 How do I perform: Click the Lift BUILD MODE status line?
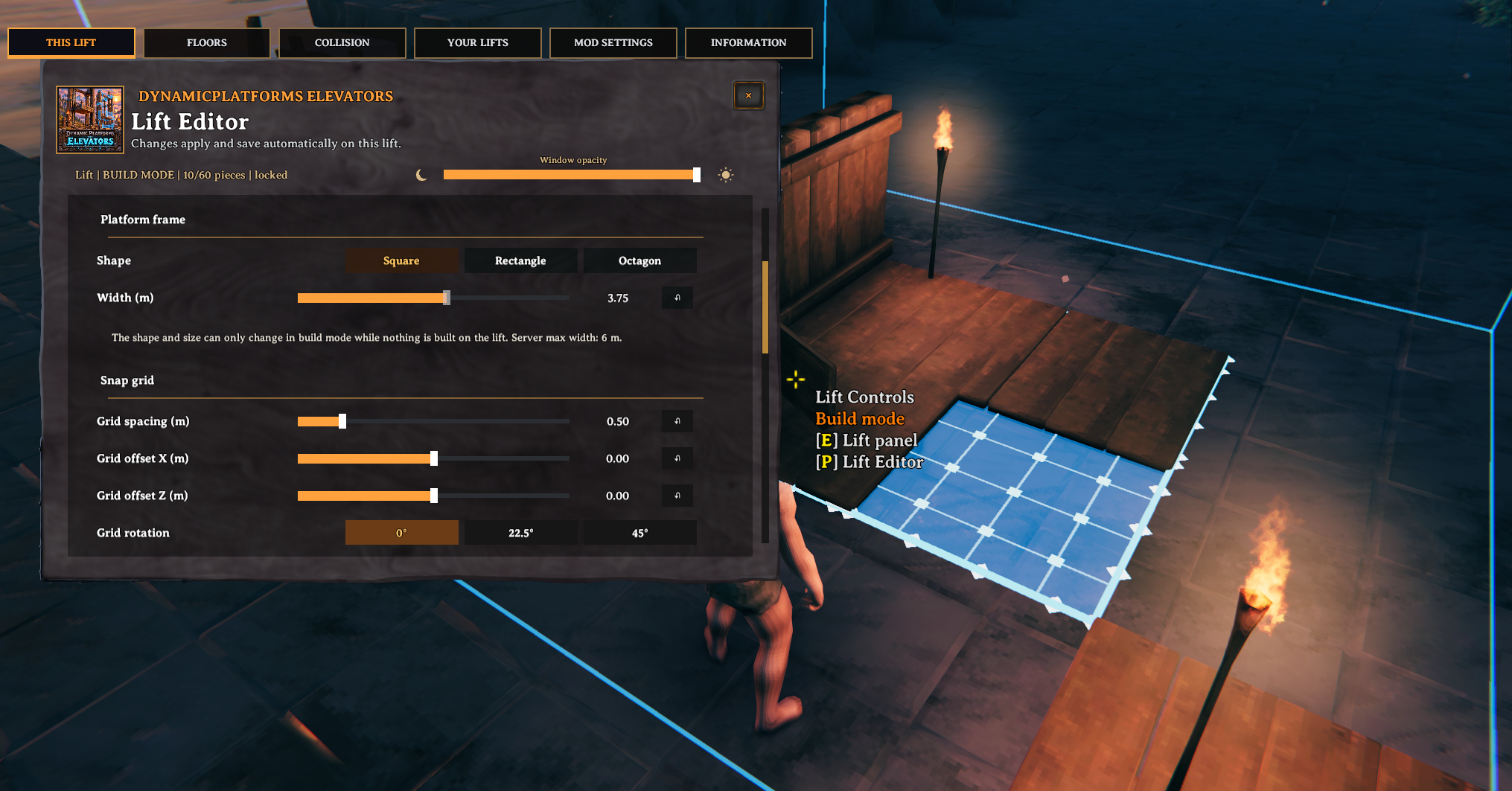click(181, 175)
